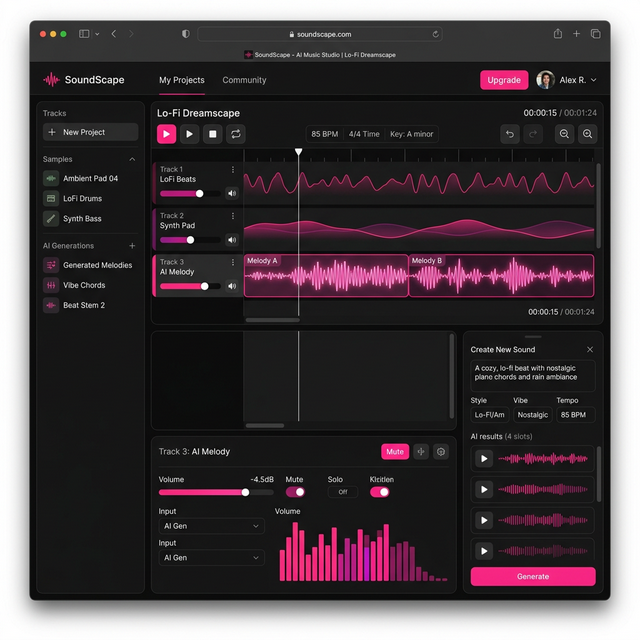Select the Melody B clip
The width and height of the screenshot is (640, 640).
coord(501,276)
